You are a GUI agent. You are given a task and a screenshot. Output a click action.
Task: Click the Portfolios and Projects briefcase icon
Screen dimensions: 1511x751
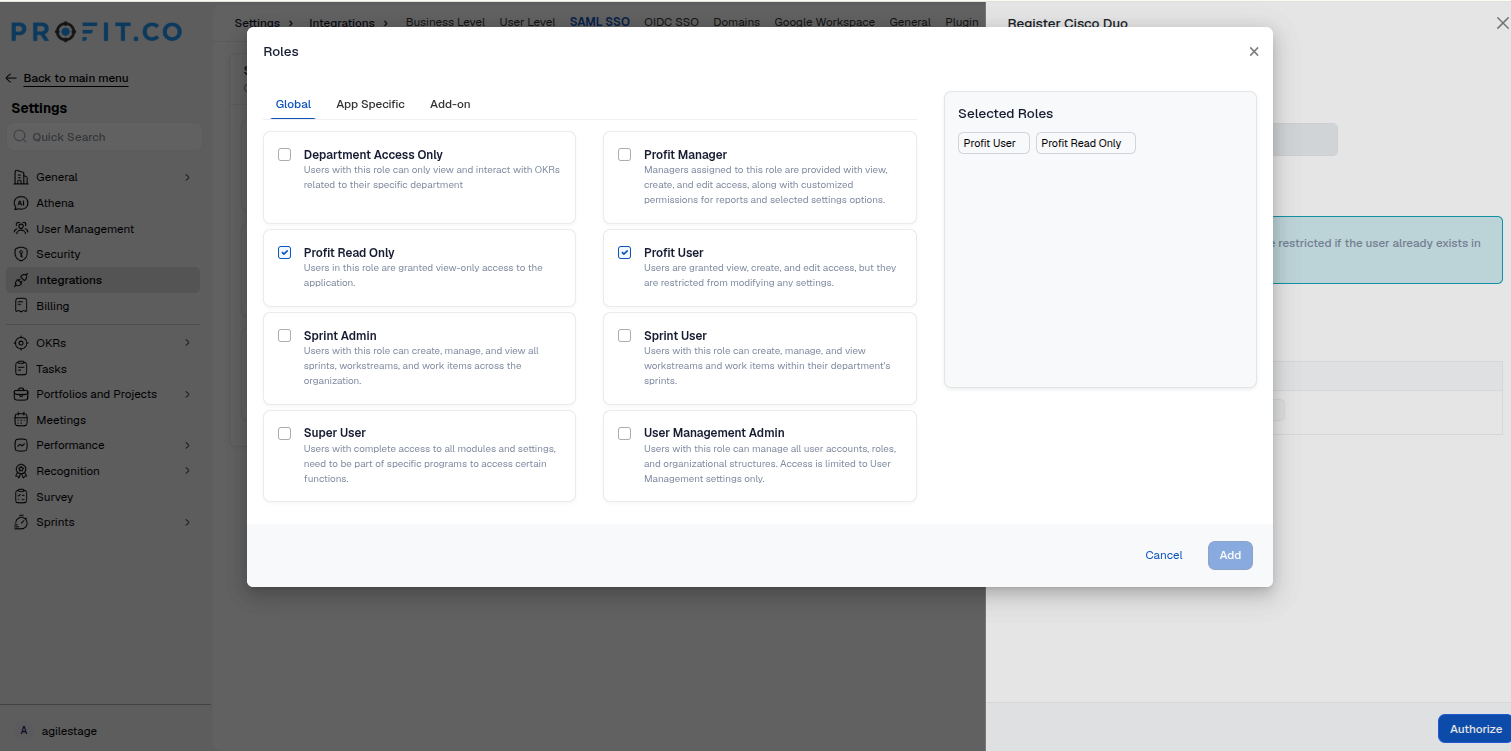21,394
